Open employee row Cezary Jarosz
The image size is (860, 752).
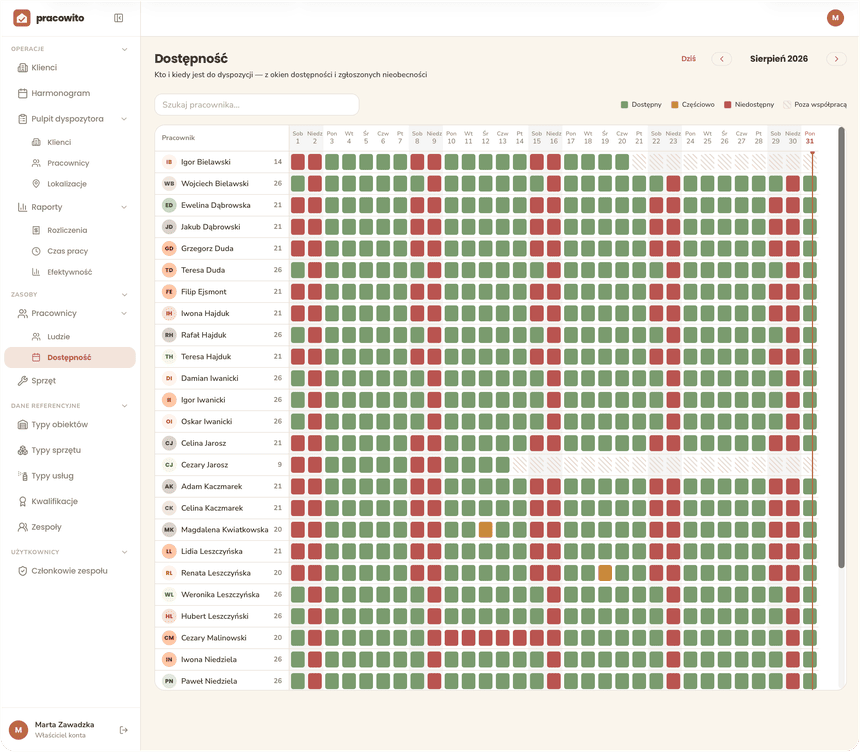tap(222, 465)
